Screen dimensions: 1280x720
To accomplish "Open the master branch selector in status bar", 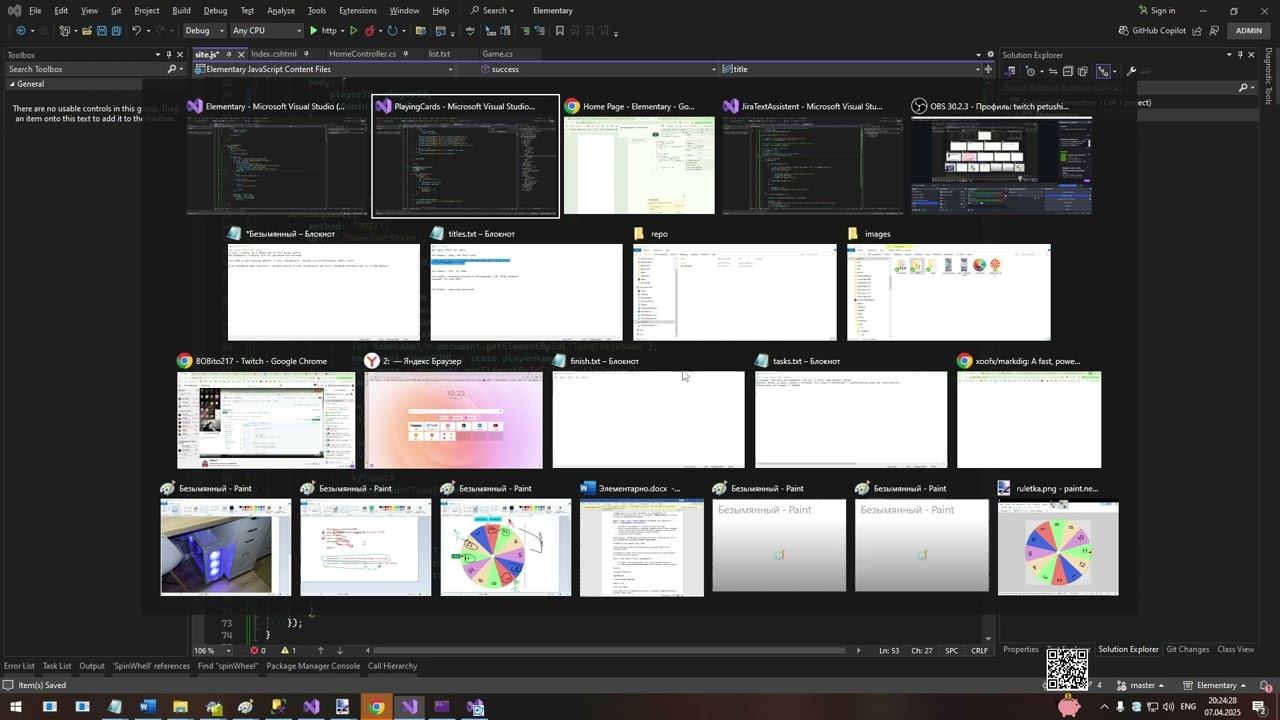I will [x=1142, y=685].
